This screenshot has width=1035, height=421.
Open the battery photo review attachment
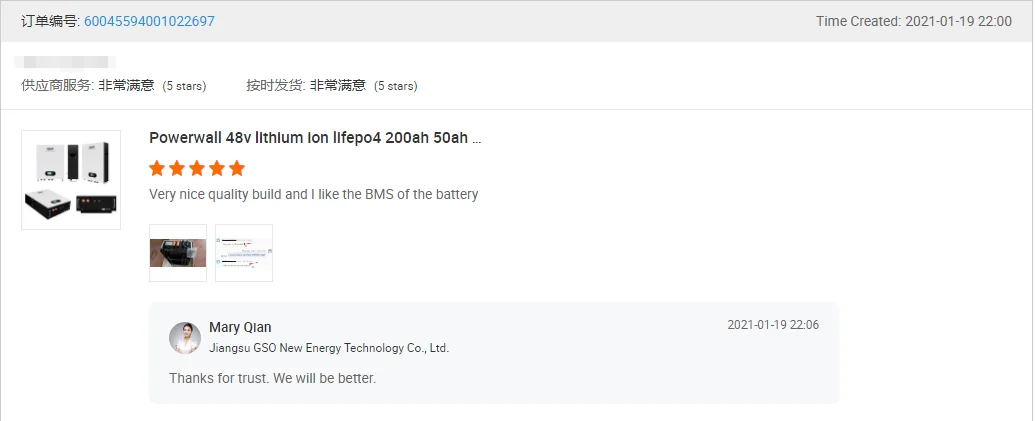coord(178,253)
